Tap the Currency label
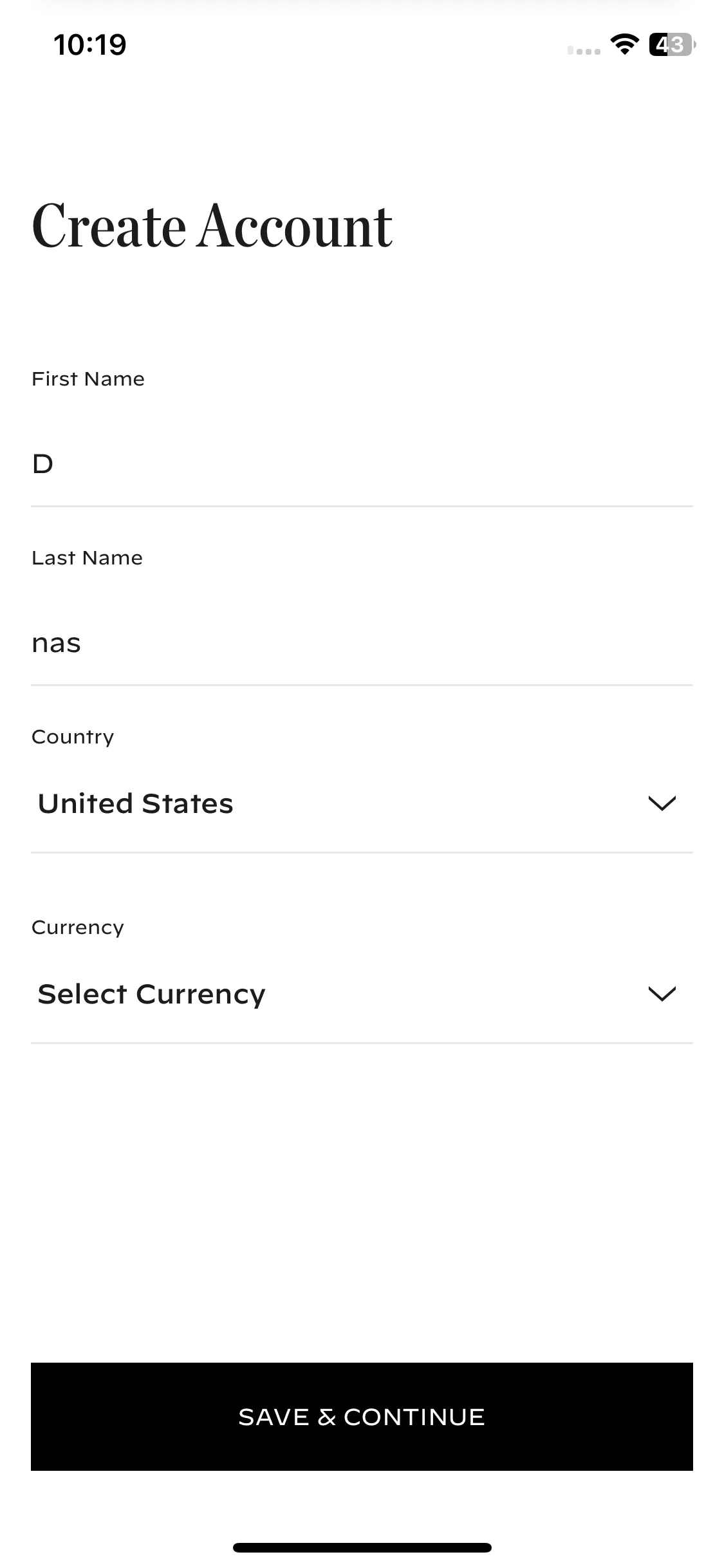The height and width of the screenshot is (1568, 724). (78, 928)
